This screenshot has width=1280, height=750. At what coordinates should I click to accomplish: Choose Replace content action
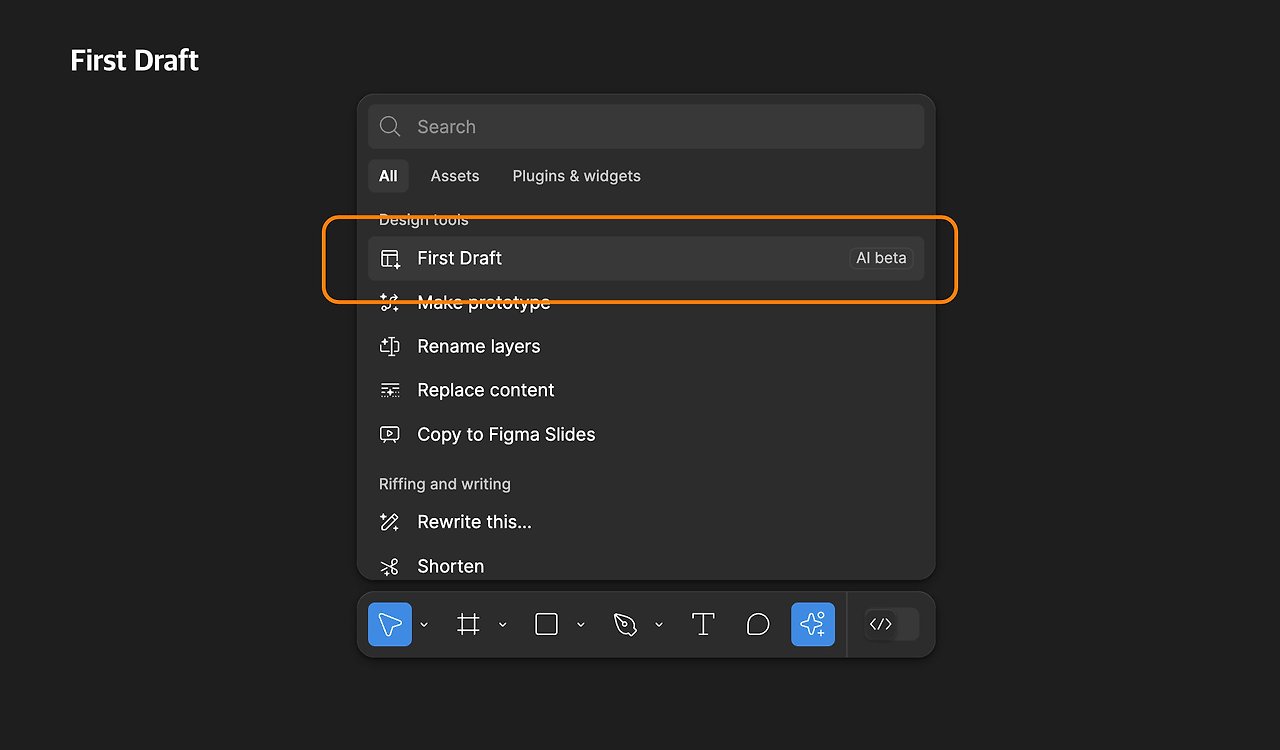click(646, 390)
